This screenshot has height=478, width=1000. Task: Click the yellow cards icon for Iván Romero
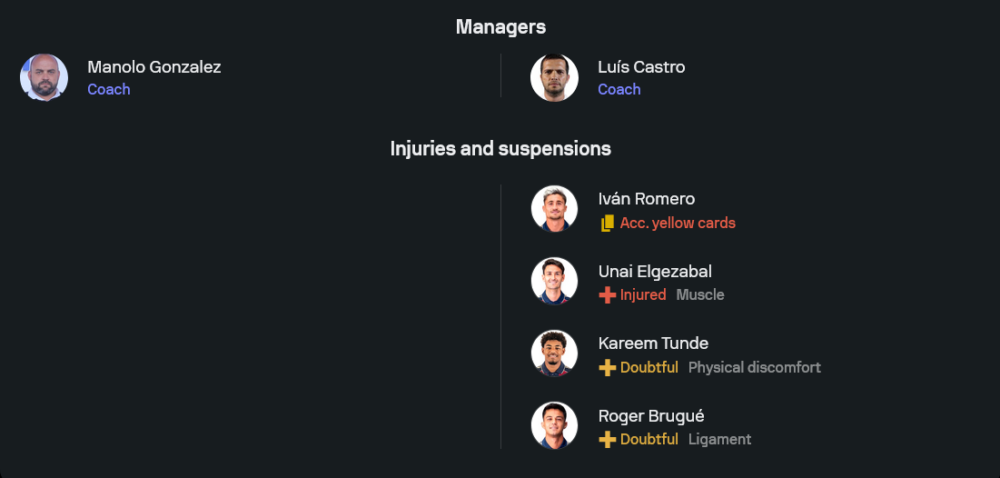607,224
